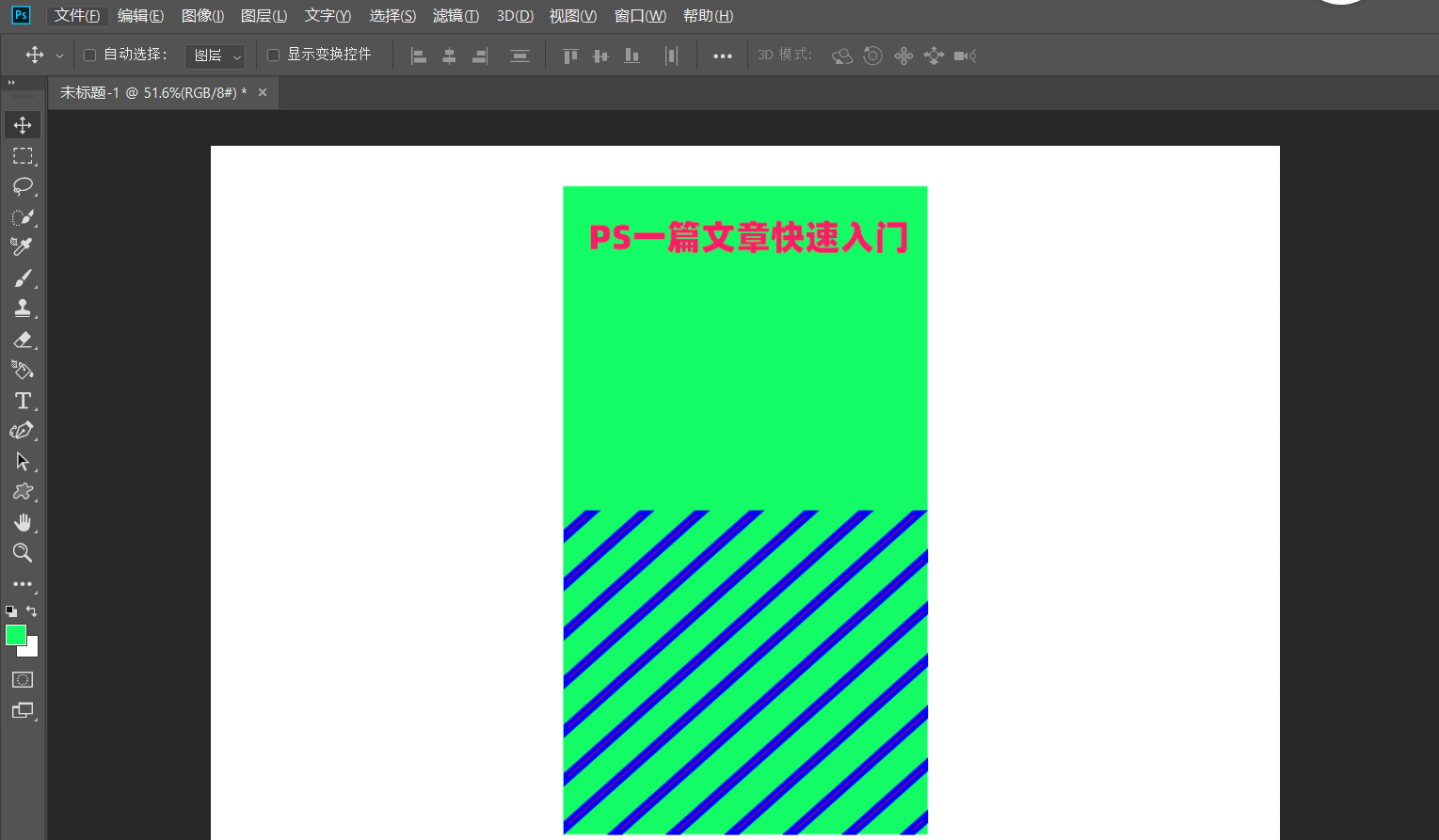Open the 视图(V) menu
1439x840 pixels.
[573, 16]
